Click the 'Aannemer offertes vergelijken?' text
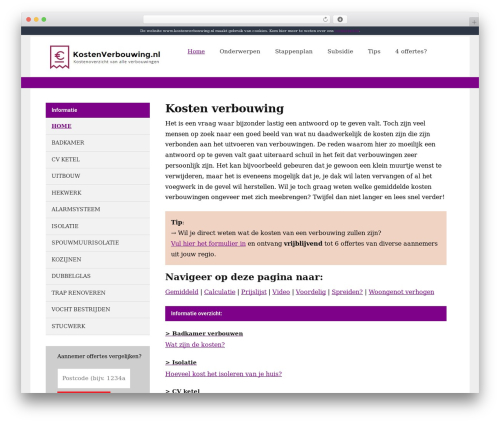Screen dimensions: 500x423 point(99,356)
